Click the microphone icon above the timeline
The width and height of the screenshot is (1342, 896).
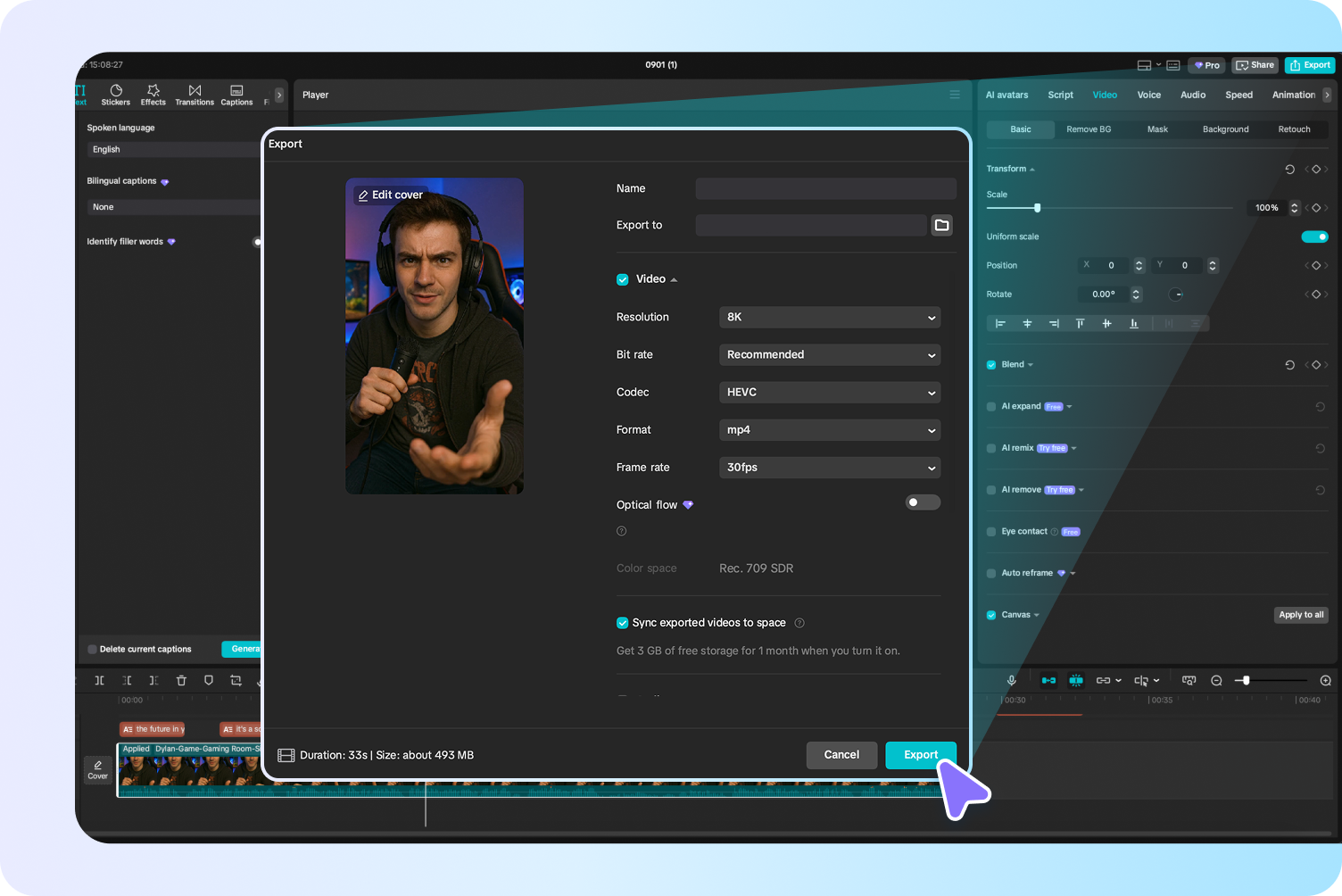tap(1011, 680)
